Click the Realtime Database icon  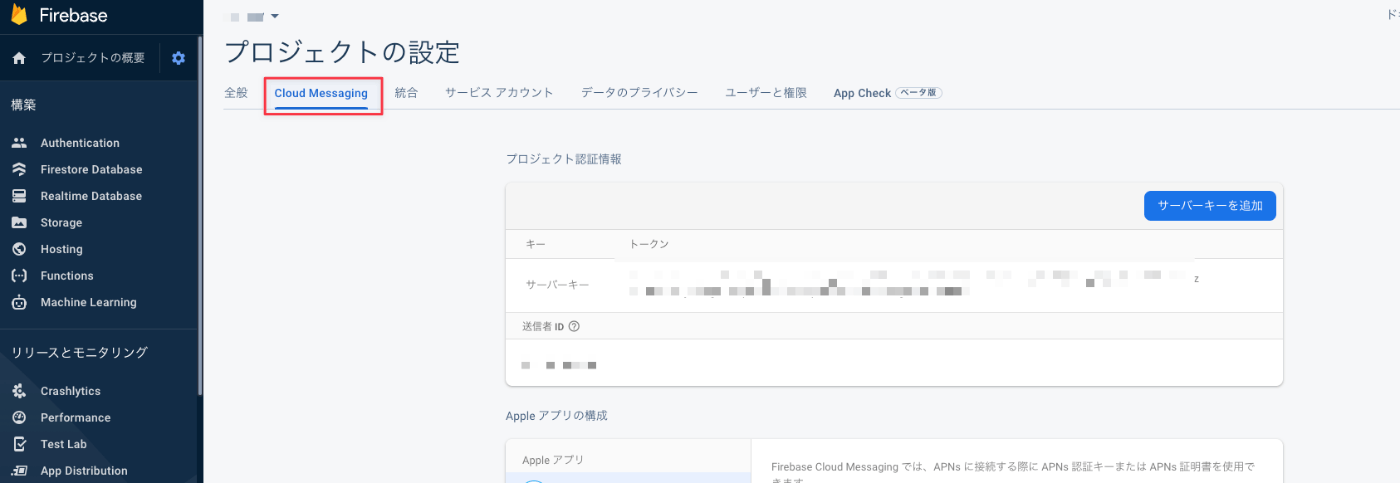(x=19, y=196)
